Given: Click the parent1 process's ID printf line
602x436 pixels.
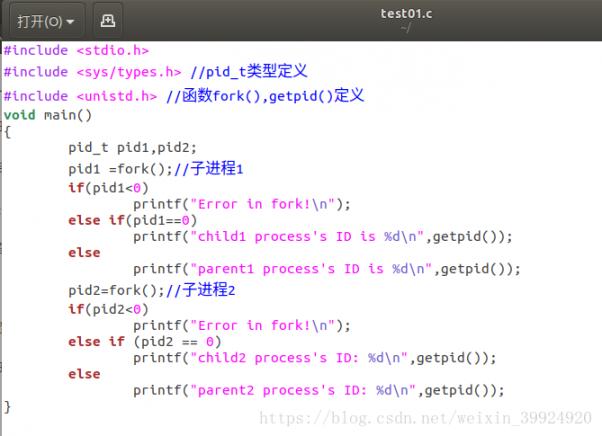Looking at the screenshot, I should click(327, 269).
